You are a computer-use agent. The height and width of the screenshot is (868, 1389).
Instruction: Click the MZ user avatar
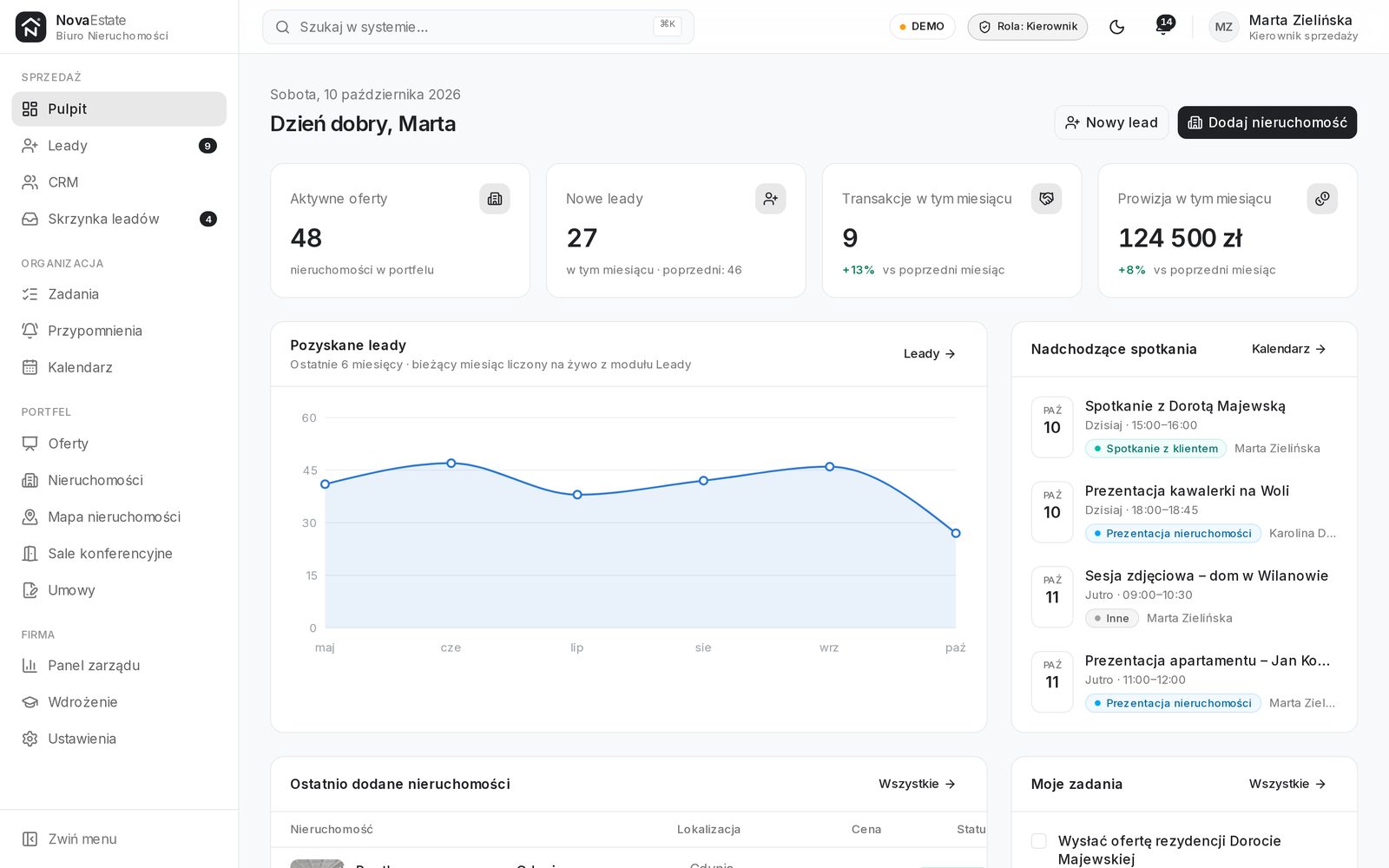click(1223, 27)
